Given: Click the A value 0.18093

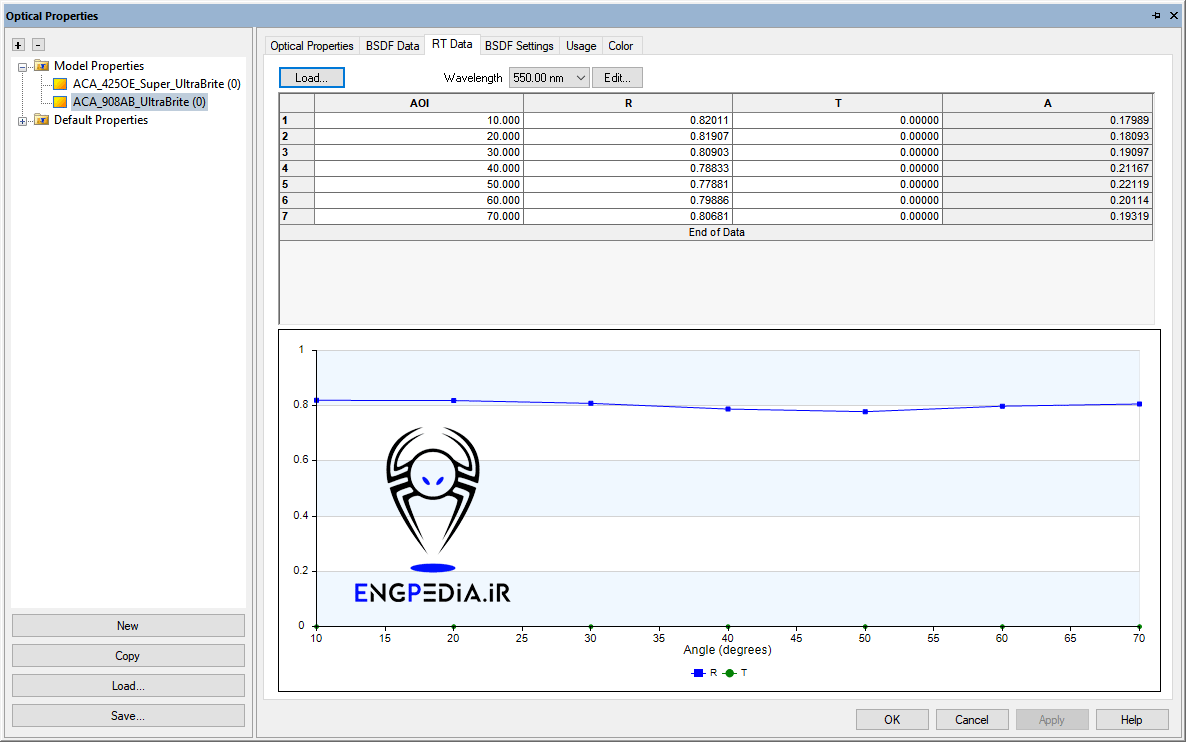Looking at the screenshot, I should point(1048,136).
